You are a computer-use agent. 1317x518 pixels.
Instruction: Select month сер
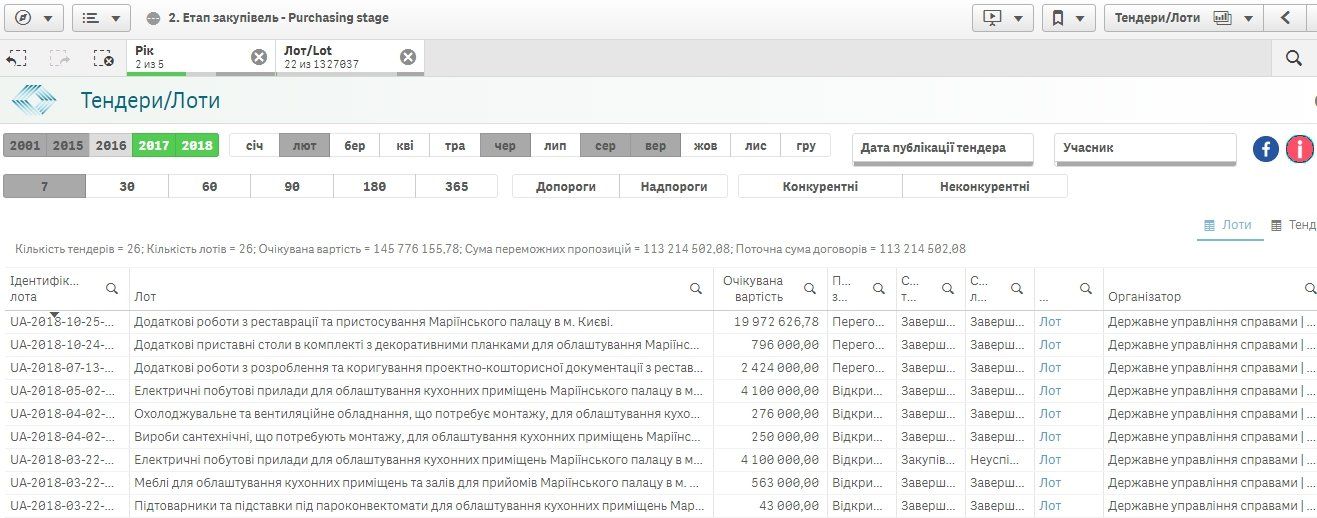(605, 145)
